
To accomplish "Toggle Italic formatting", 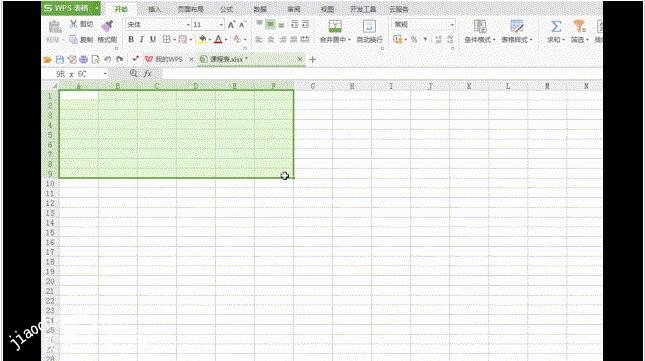I will (x=142, y=39).
